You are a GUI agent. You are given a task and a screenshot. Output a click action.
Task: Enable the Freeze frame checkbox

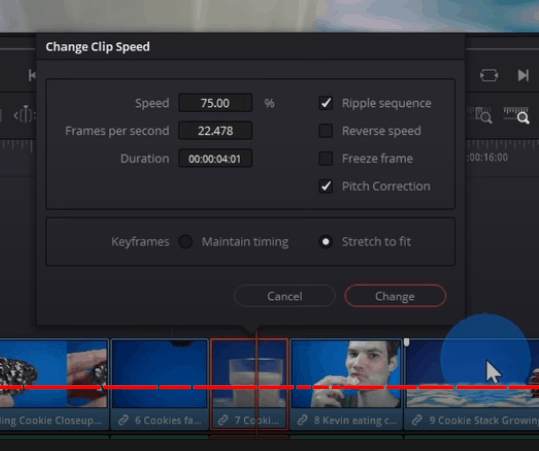pyautogui.click(x=326, y=158)
